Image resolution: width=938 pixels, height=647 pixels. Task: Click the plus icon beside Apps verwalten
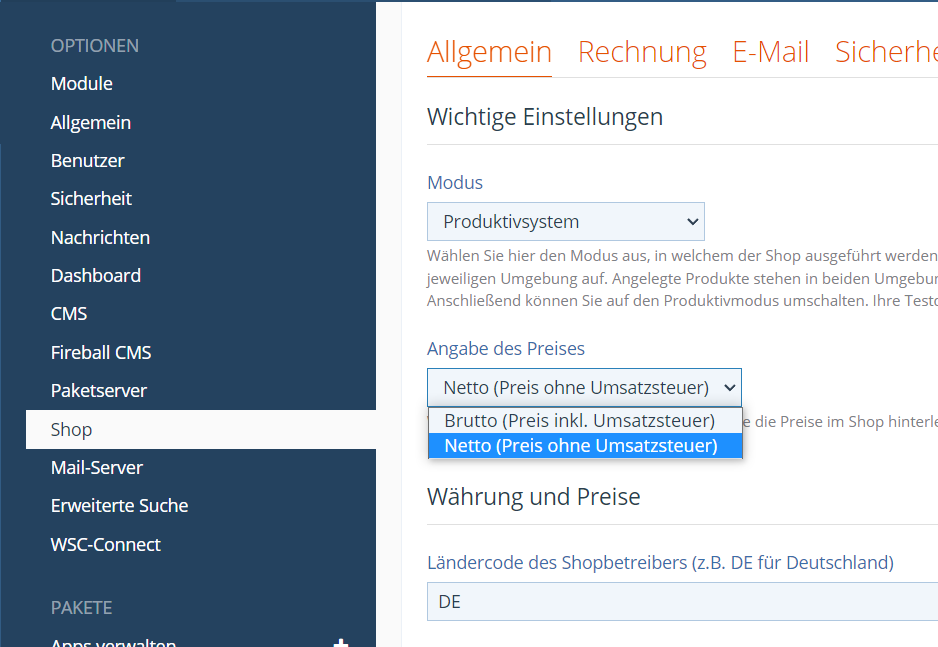[341, 642]
